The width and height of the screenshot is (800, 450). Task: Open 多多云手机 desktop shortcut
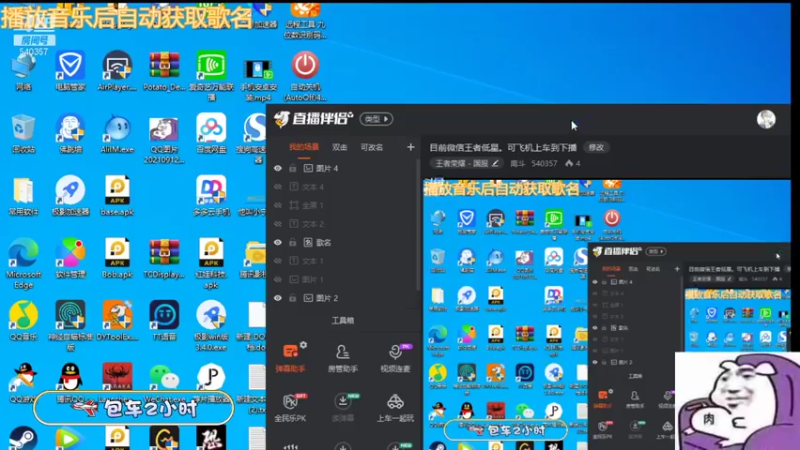pyautogui.click(x=211, y=196)
